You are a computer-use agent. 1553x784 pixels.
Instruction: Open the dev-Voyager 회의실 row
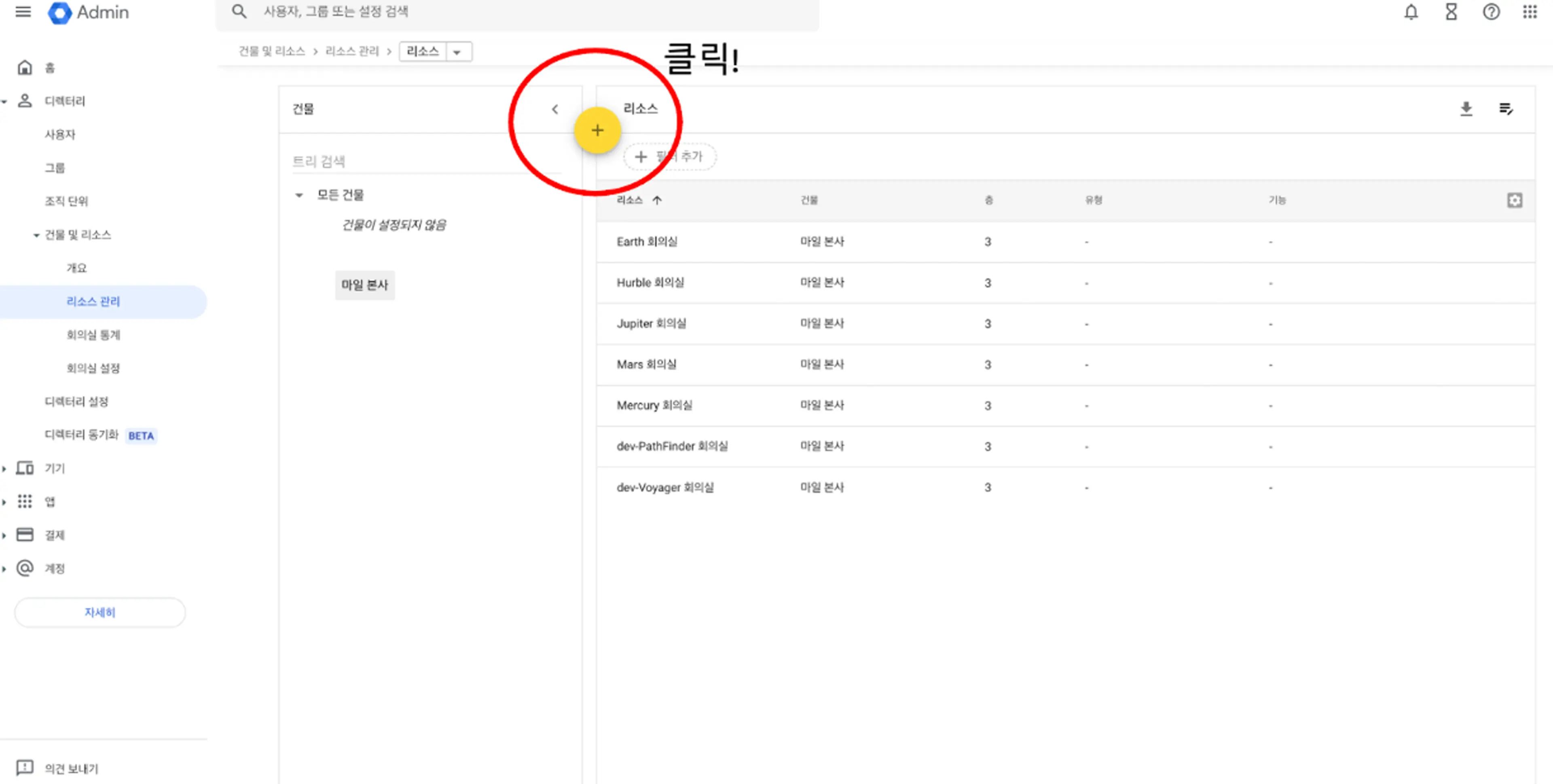click(x=1065, y=488)
